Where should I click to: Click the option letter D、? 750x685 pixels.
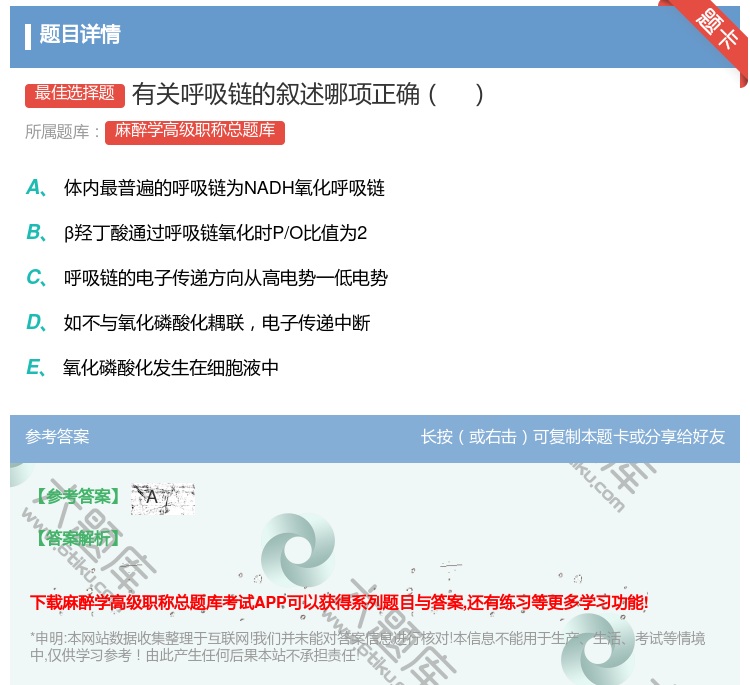(x=37, y=323)
